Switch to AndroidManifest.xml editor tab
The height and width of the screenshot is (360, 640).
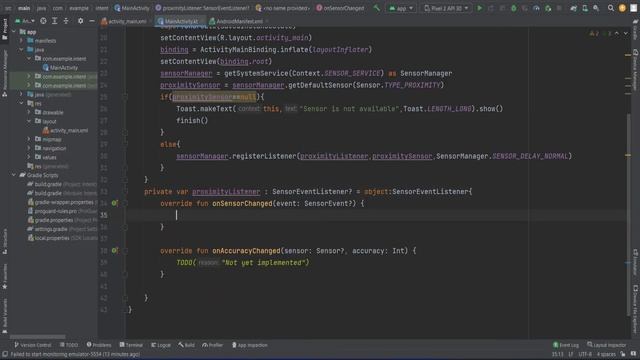pyautogui.click(x=237, y=21)
